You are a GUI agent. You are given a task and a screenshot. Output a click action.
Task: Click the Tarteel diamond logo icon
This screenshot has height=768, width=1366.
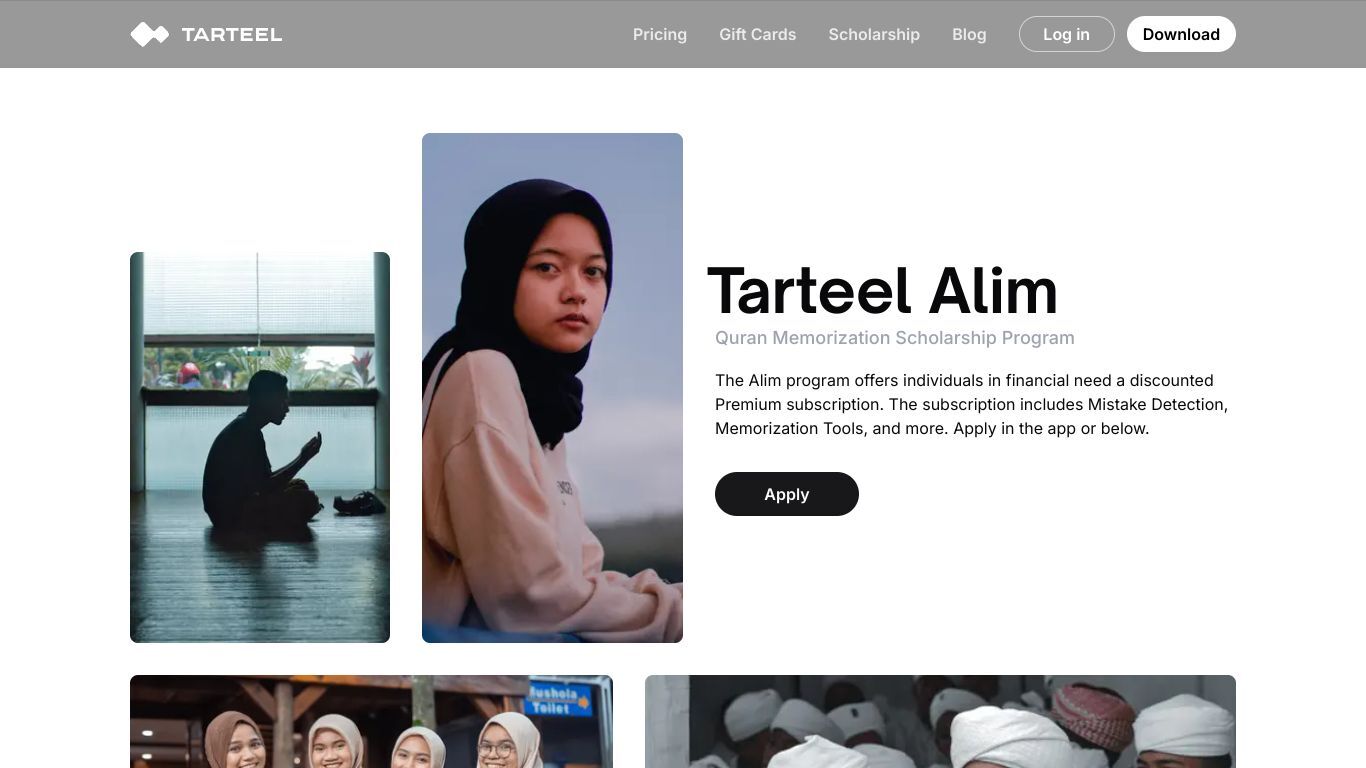pos(149,34)
